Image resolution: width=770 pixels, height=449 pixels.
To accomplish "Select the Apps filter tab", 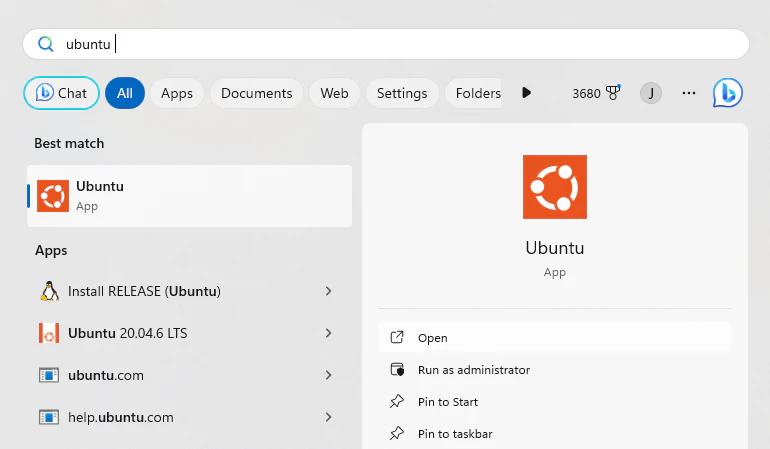I will tap(177, 93).
